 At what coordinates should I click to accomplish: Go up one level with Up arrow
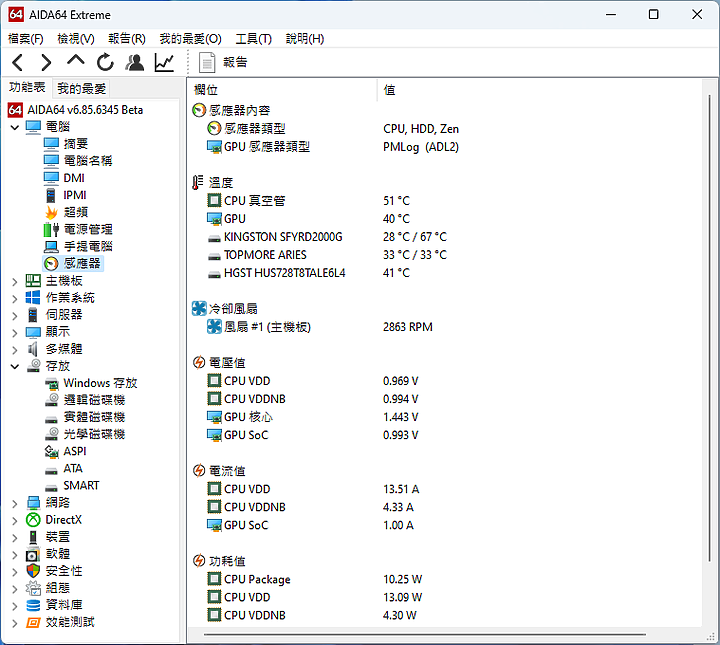76,60
